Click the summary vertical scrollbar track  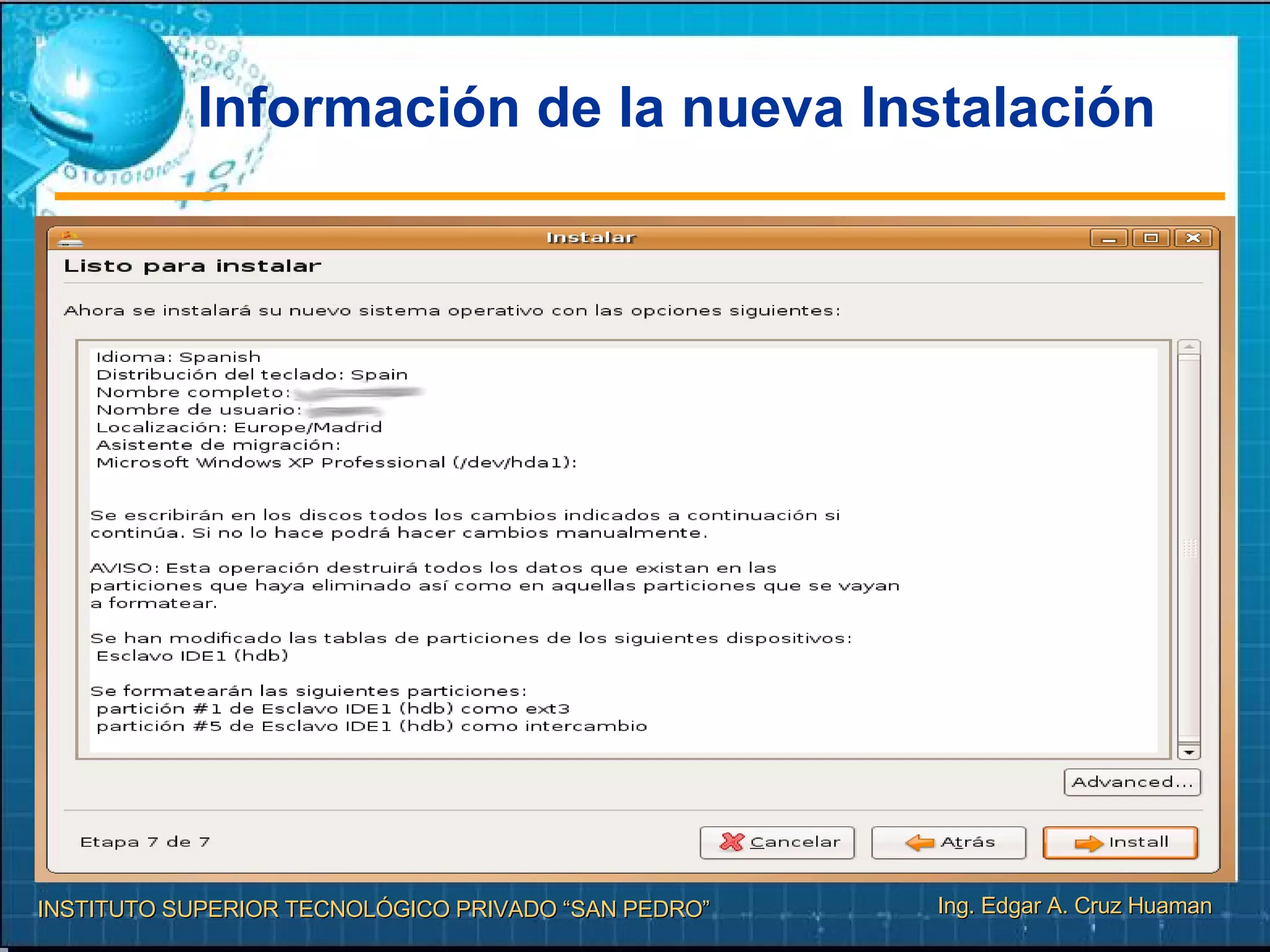coord(1189,549)
